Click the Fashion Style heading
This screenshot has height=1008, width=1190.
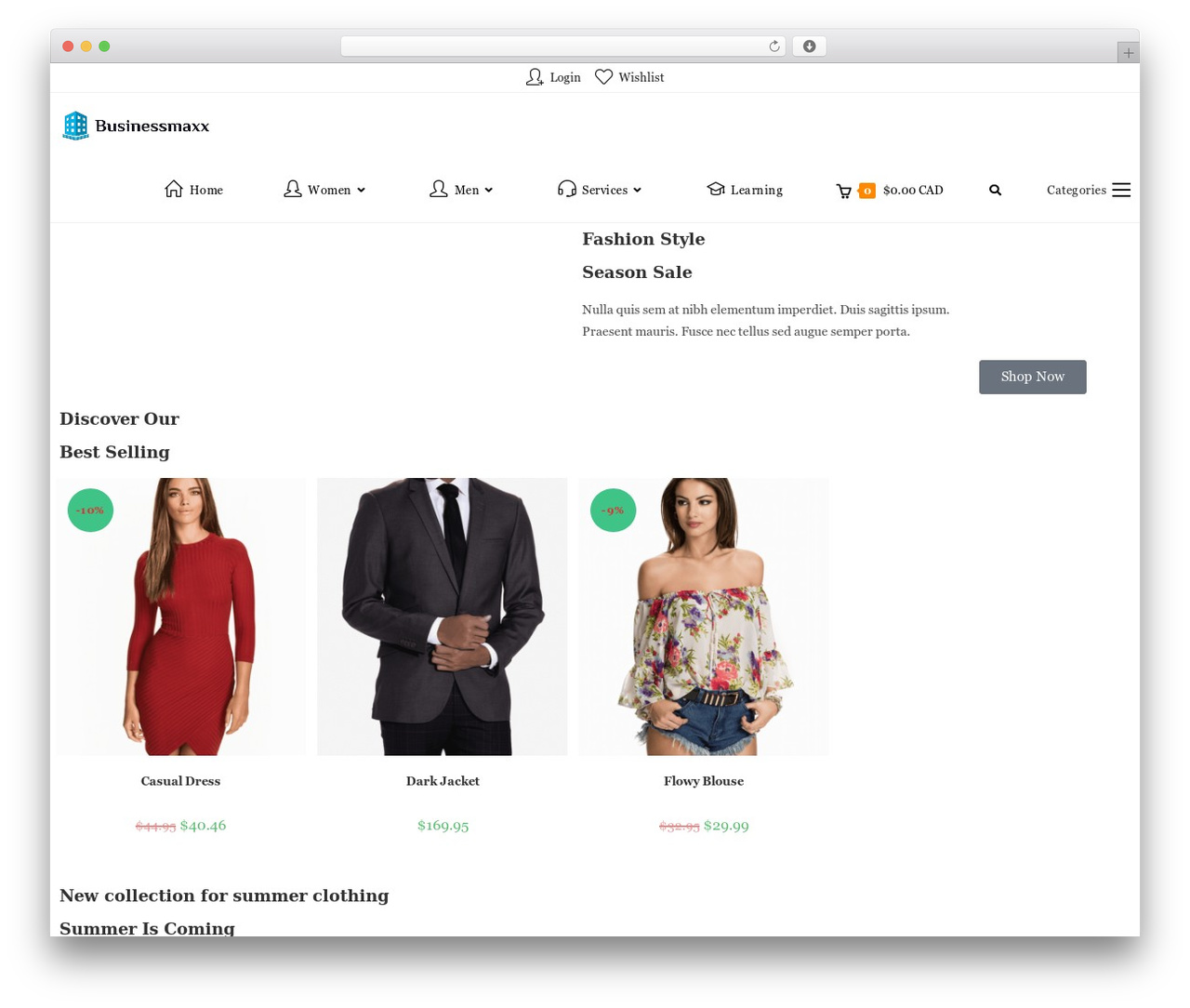point(643,239)
